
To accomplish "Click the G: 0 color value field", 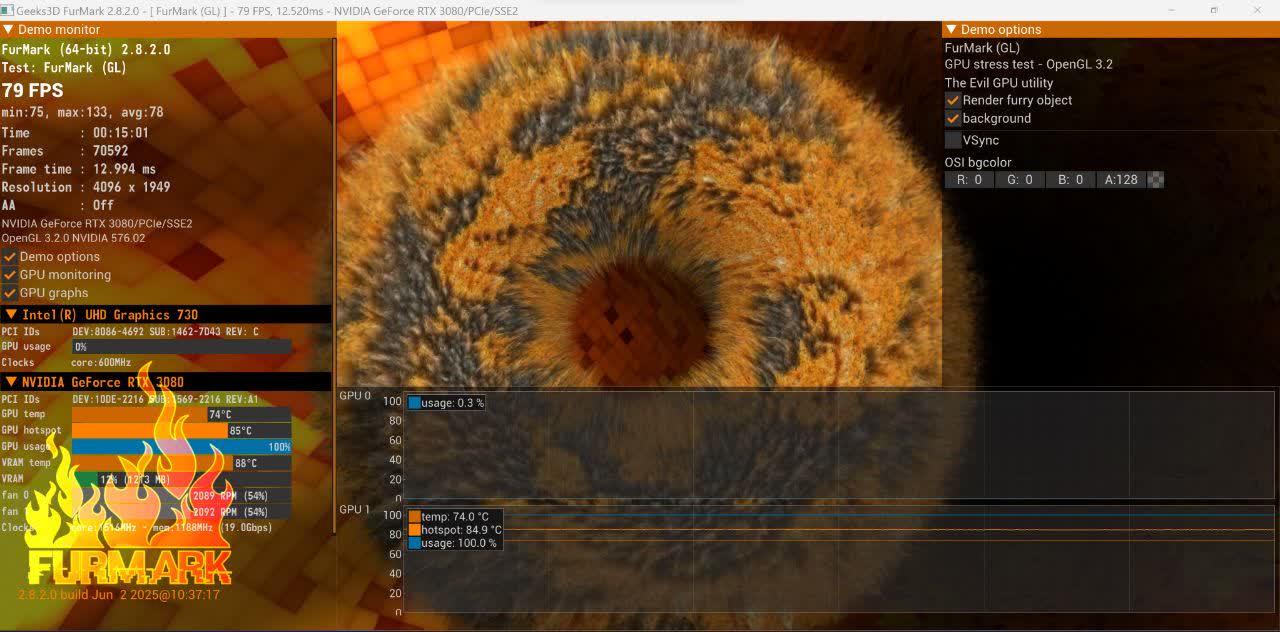I will pyautogui.click(x=1020, y=180).
